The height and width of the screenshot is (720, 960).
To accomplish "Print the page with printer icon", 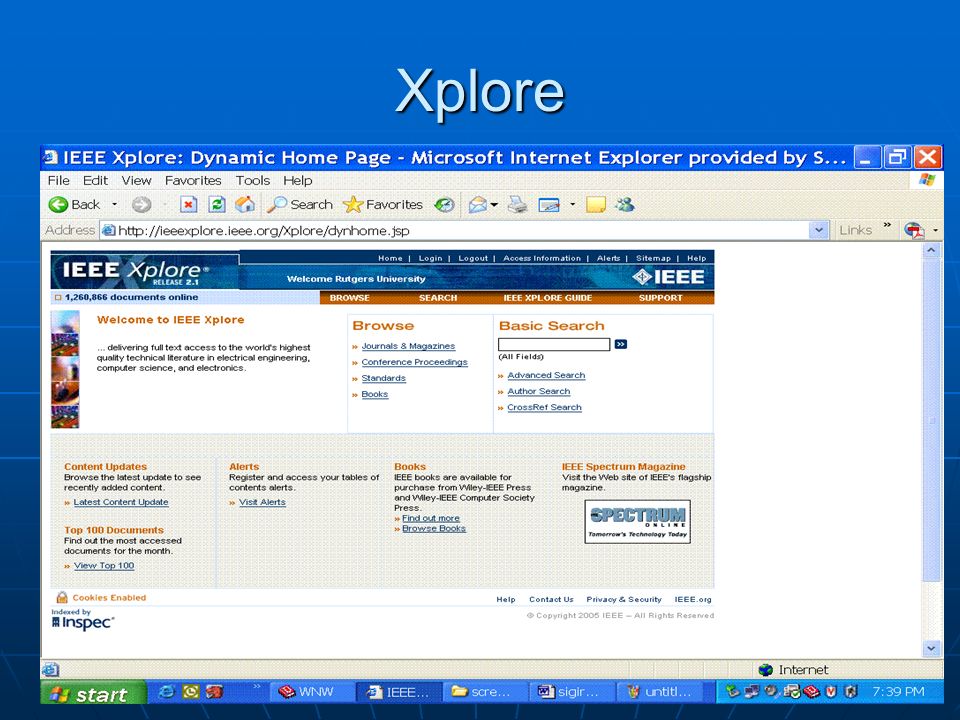I will [517, 204].
